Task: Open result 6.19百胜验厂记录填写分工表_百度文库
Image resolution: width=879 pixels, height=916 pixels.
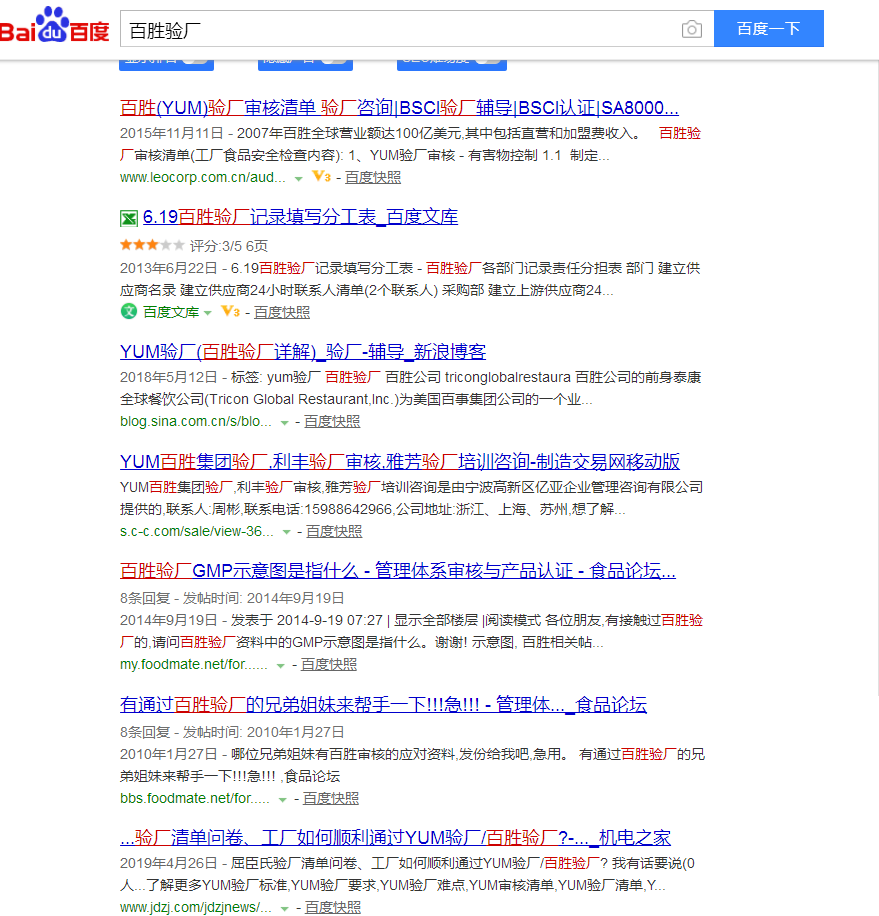Action: 300,217
